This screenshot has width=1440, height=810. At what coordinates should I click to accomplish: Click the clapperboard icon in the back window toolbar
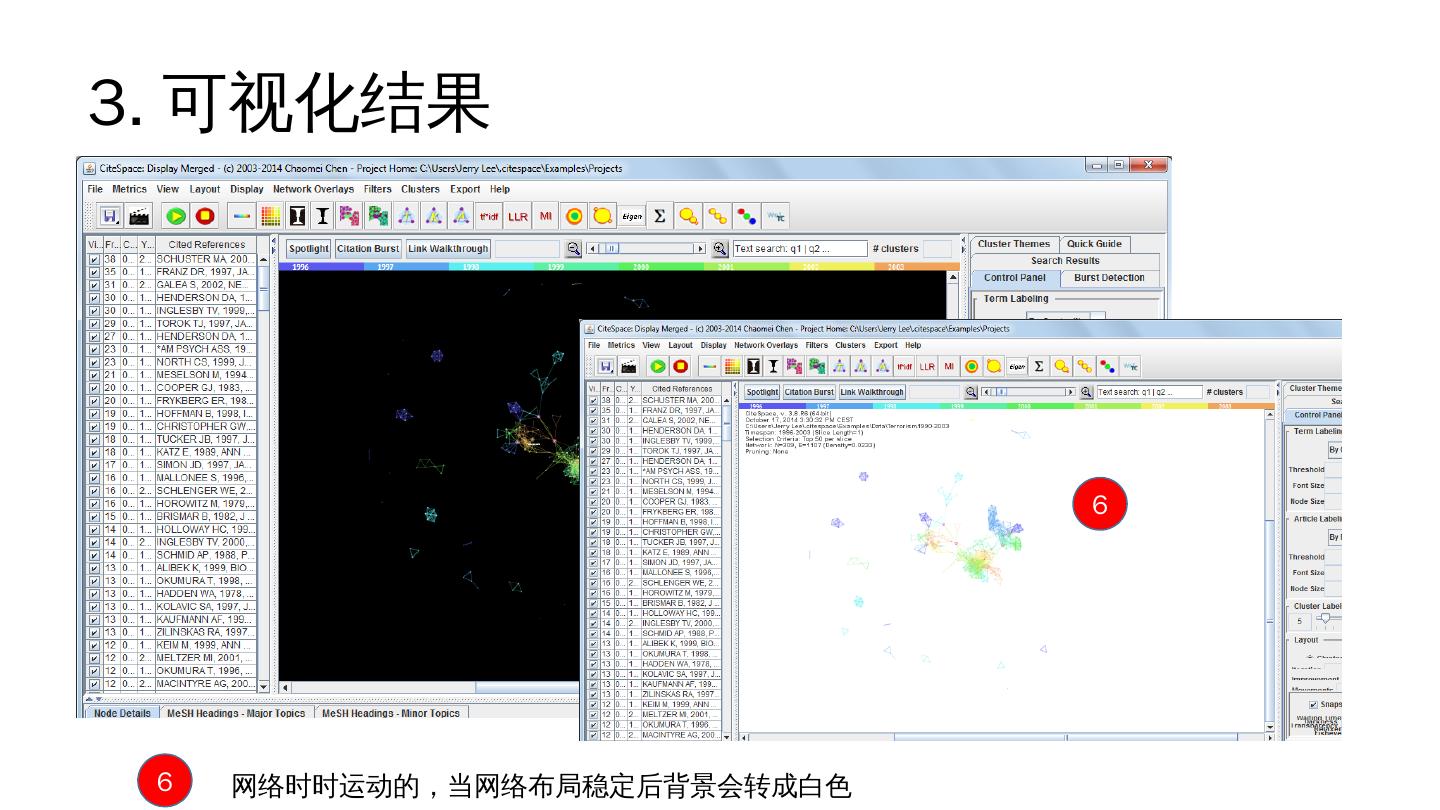[x=139, y=216]
